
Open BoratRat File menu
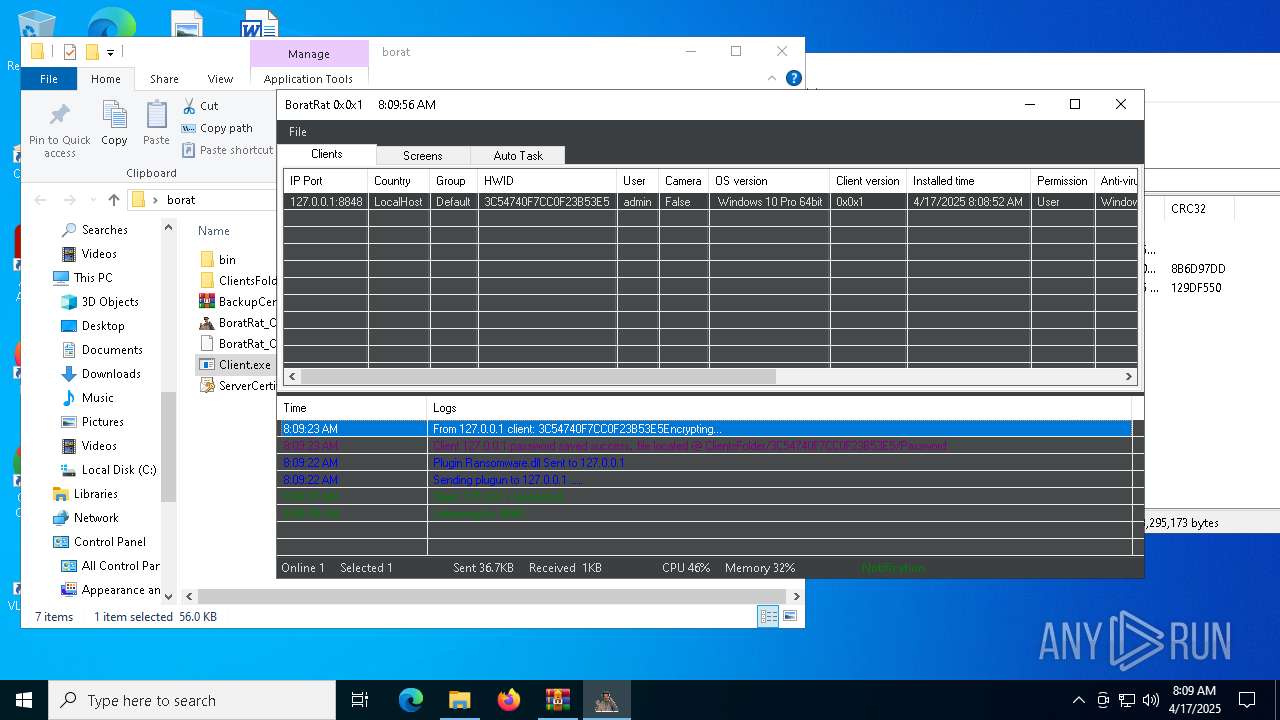(297, 132)
